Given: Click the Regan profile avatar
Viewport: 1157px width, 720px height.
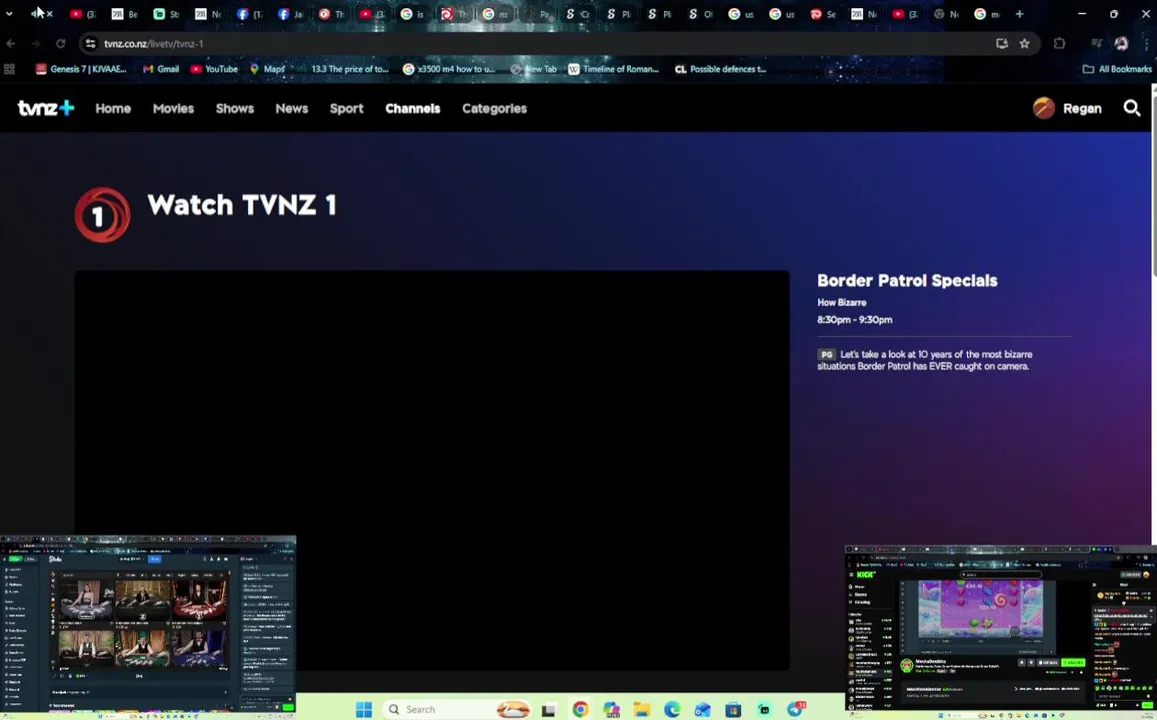Looking at the screenshot, I should coord(1043,108).
